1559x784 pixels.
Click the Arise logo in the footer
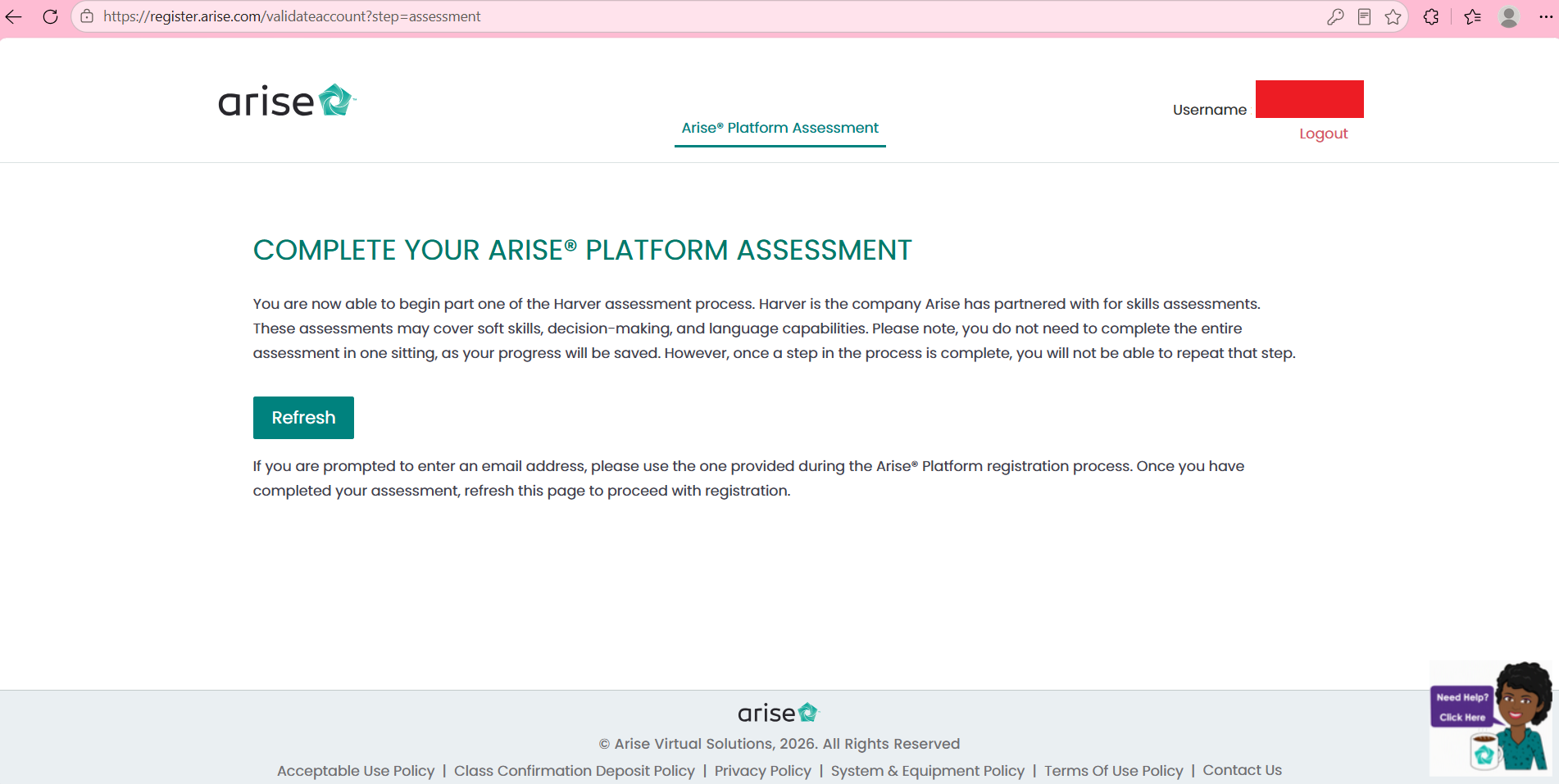pos(779,713)
